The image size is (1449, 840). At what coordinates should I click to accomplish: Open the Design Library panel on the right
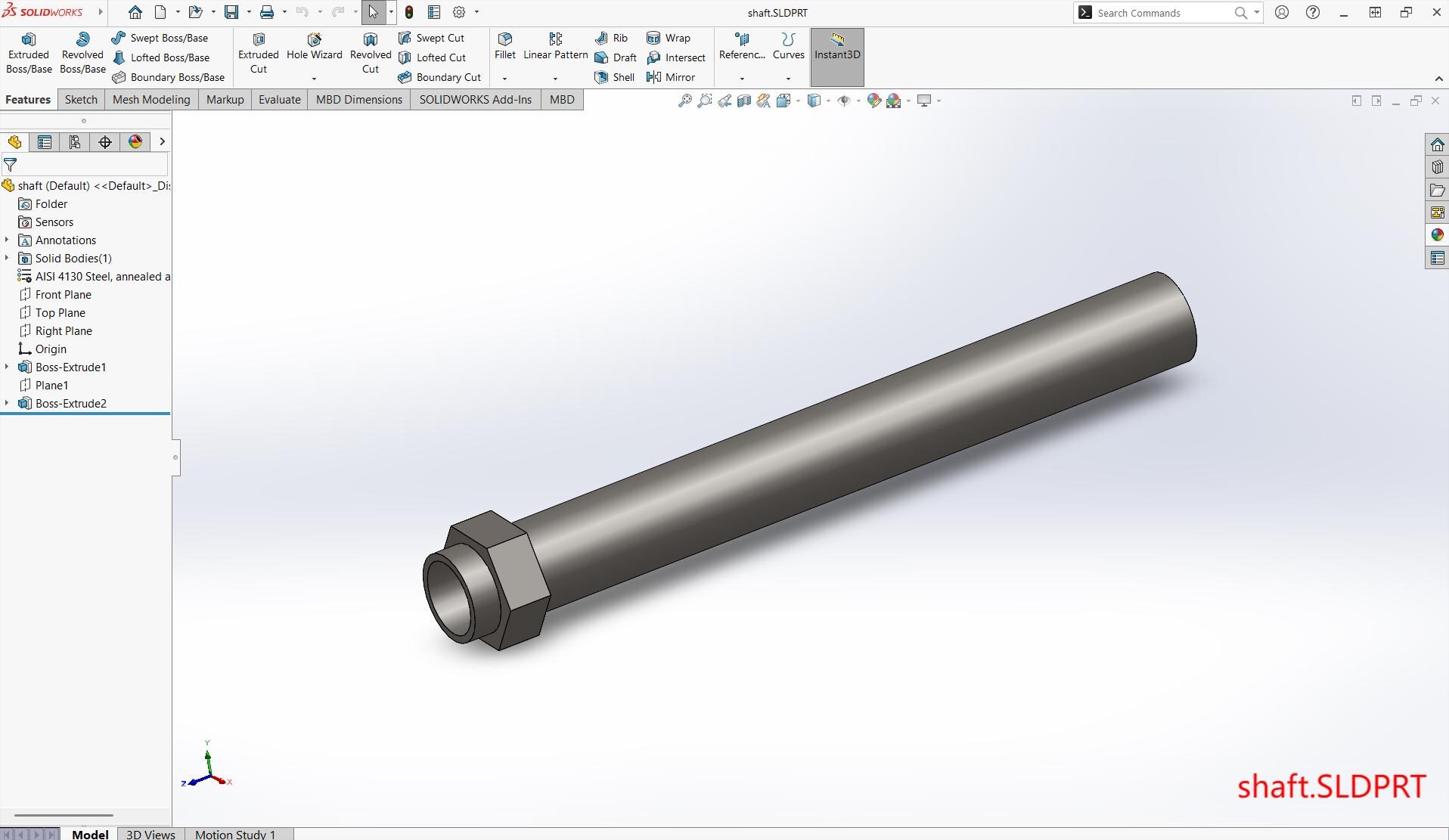point(1437,166)
